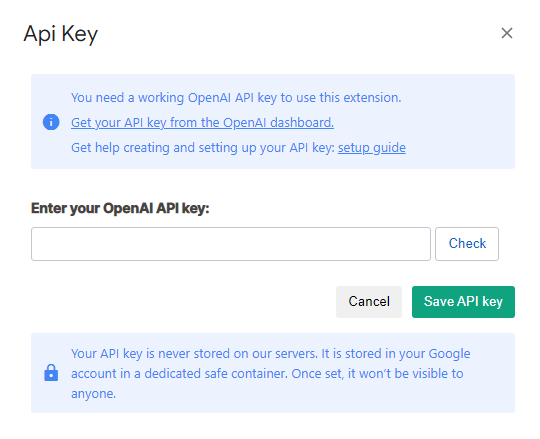Viewport: 540px width, 439px height.
Task: Click the blue info circle icon
Action: (x=51, y=122)
